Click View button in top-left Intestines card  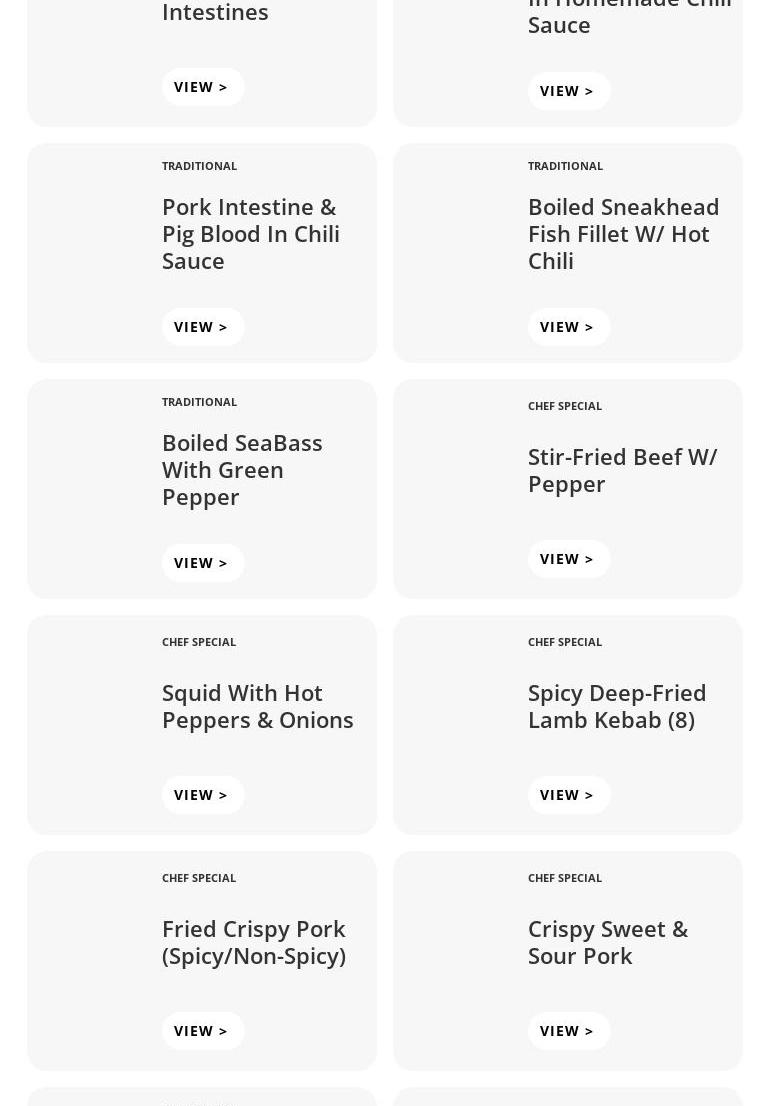tap(202, 87)
